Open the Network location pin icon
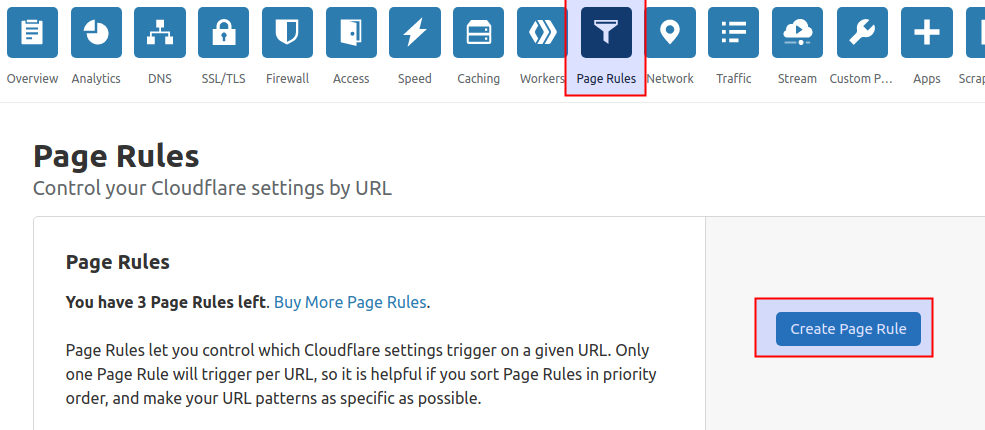The image size is (985, 430). coord(670,33)
